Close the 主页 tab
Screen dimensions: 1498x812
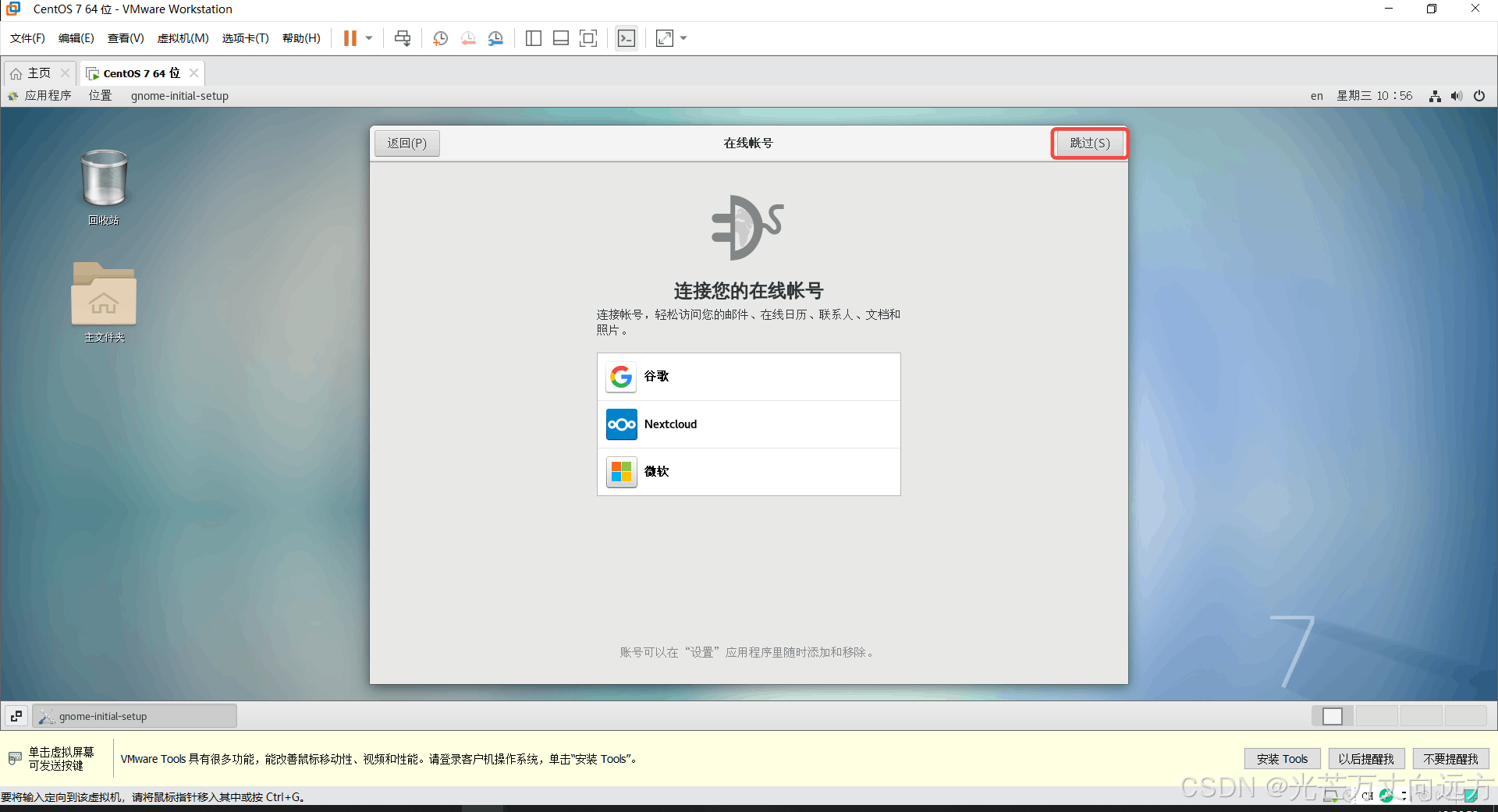[66, 73]
